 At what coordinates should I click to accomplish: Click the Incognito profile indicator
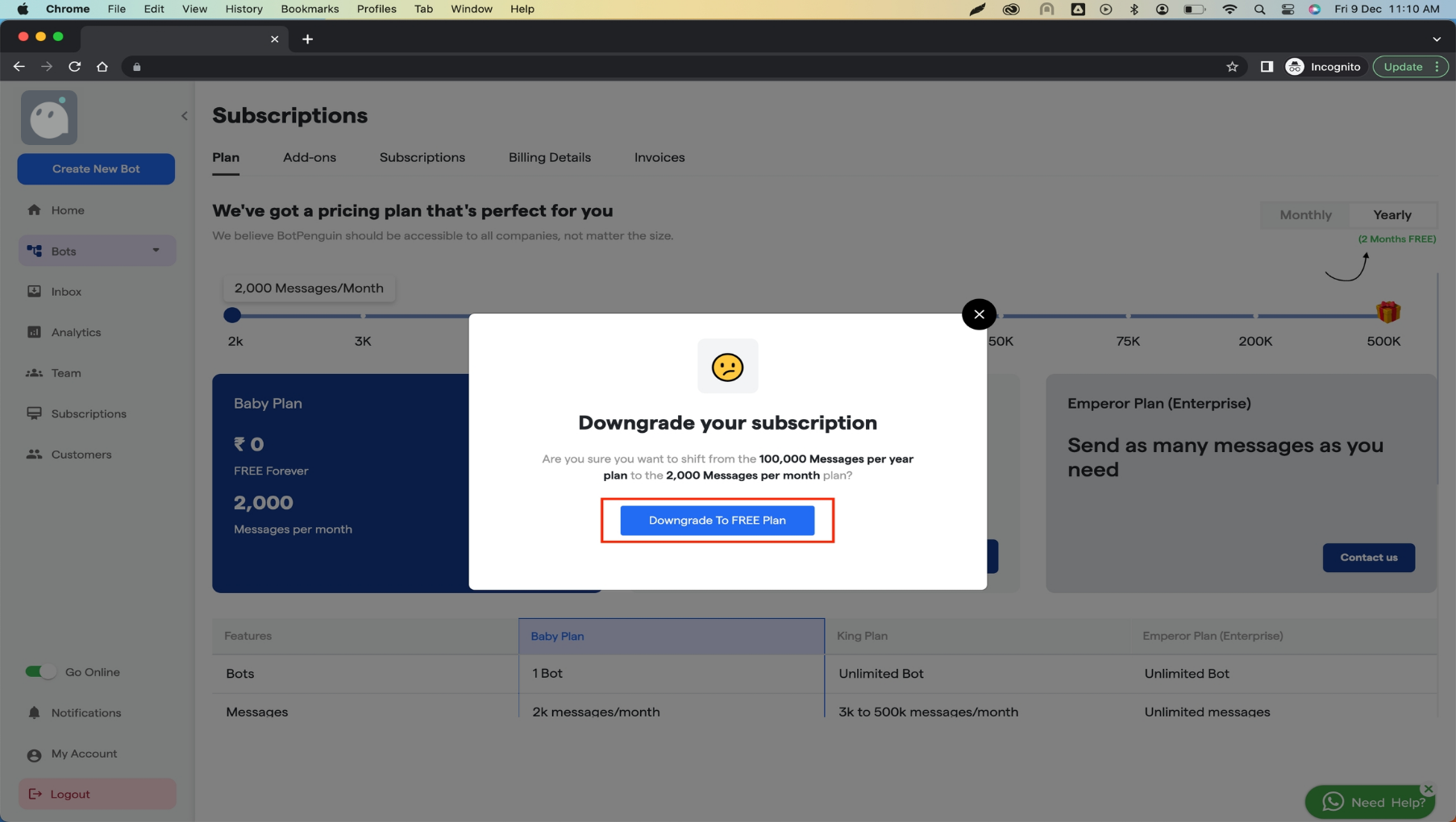pos(1323,67)
